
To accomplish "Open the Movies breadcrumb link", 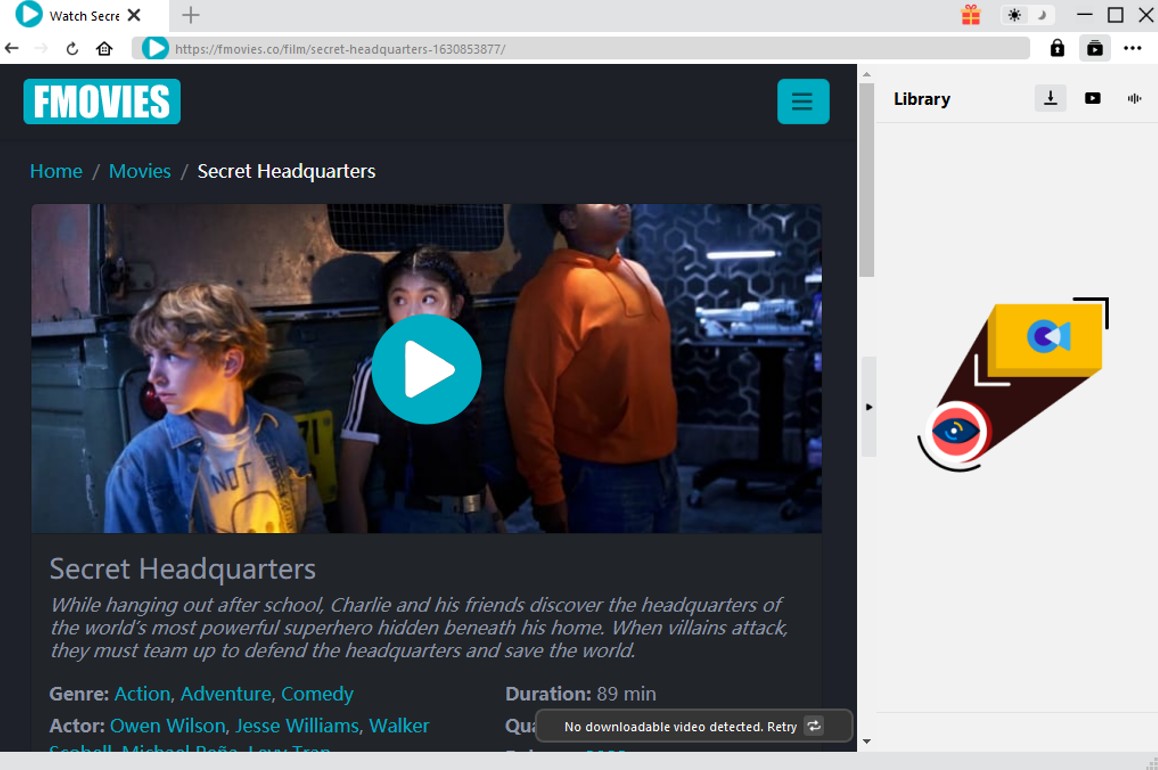I will coord(140,171).
